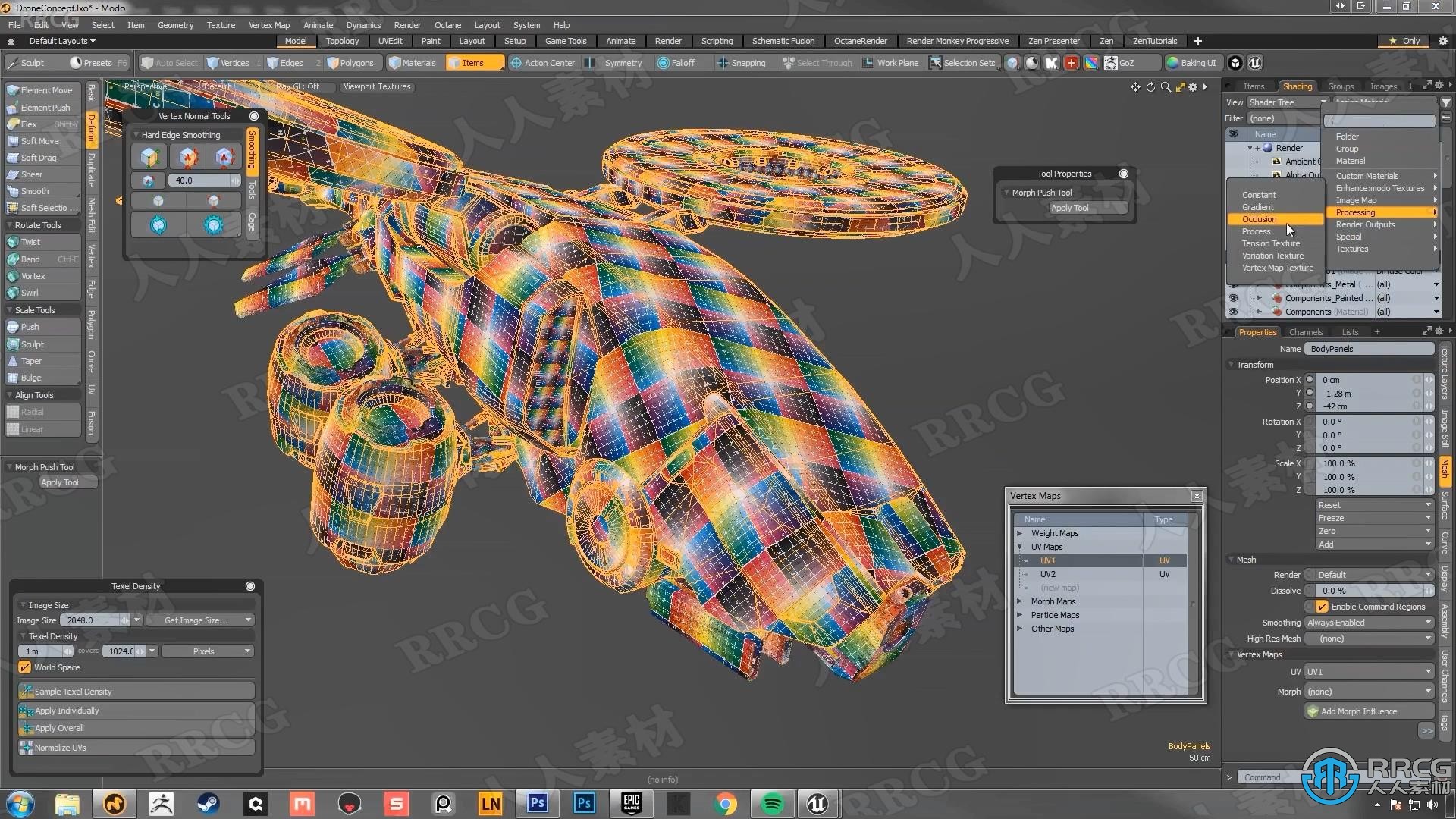Click the viewport zoom magnifier icon
The width and height of the screenshot is (1456, 819).
click(1166, 87)
